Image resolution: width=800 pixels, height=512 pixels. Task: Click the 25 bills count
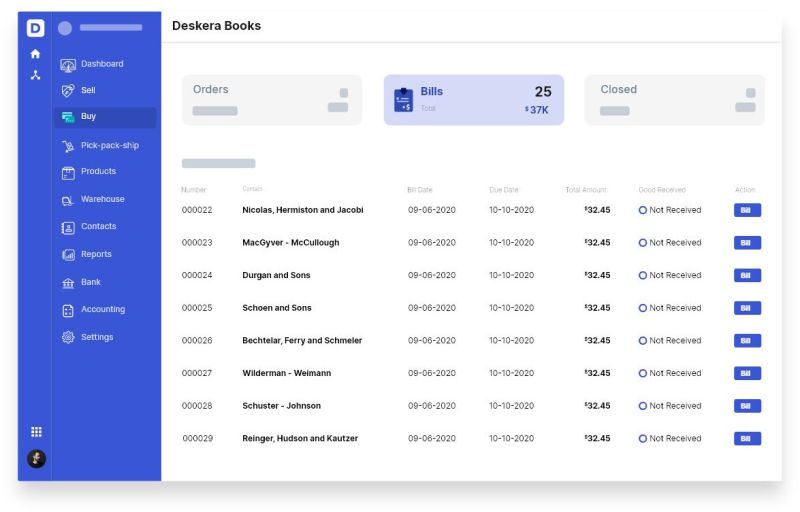(x=543, y=92)
